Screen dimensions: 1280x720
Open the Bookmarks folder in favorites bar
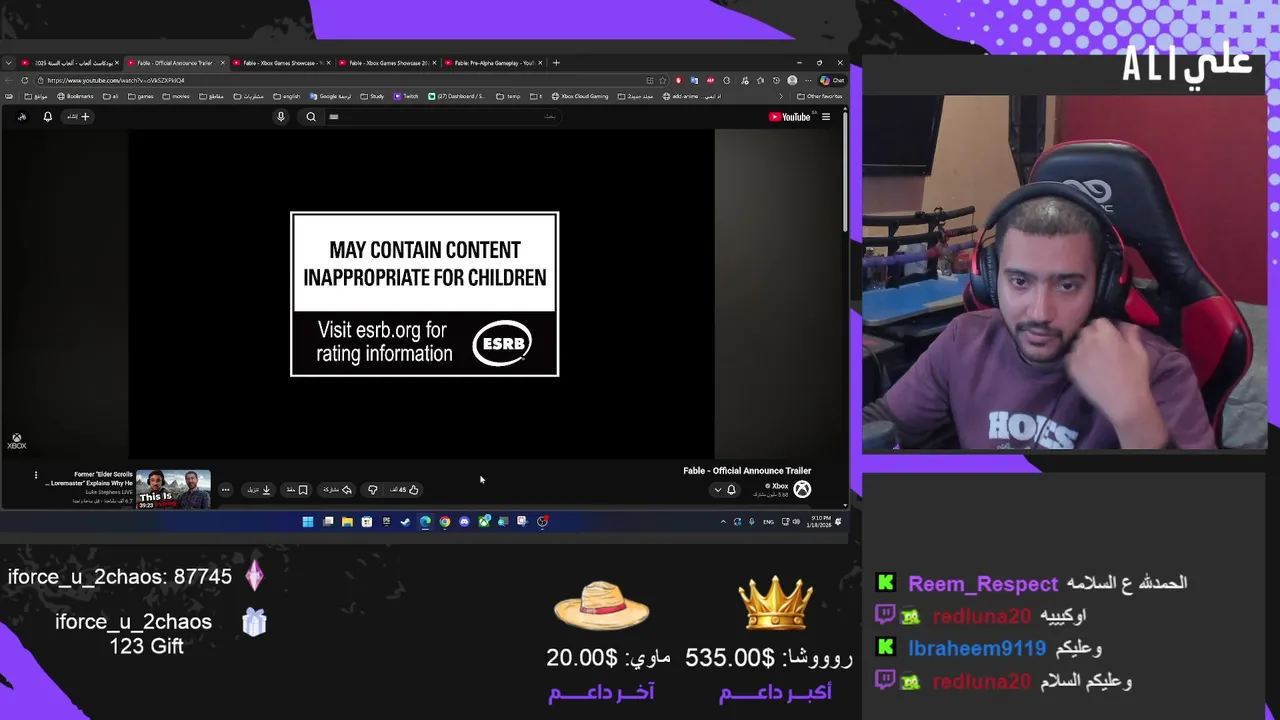(x=75, y=96)
